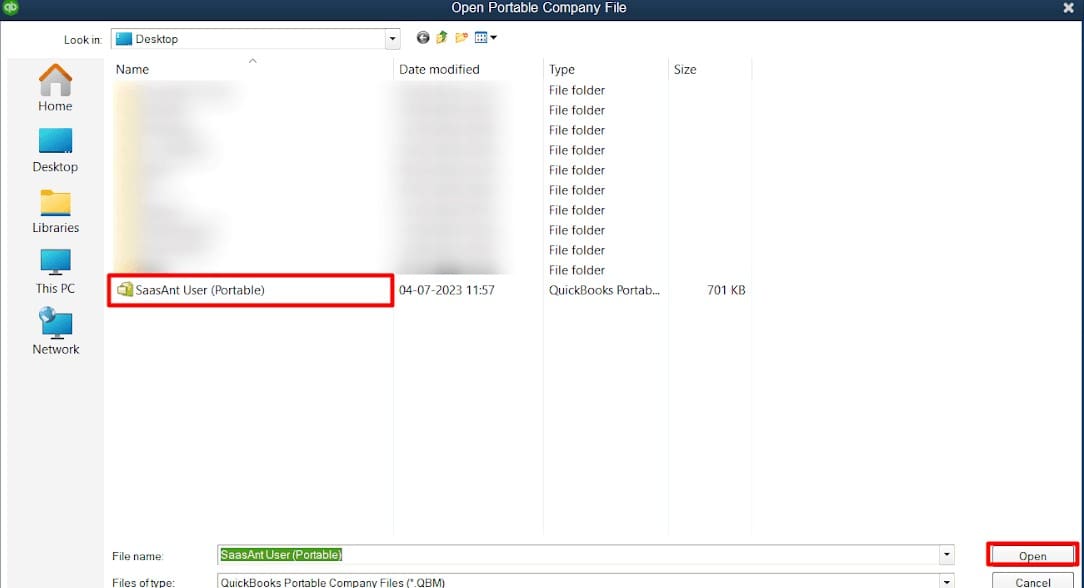Select Desktop in places sidebar
The width and height of the screenshot is (1084, 588).
click(55, 150)
